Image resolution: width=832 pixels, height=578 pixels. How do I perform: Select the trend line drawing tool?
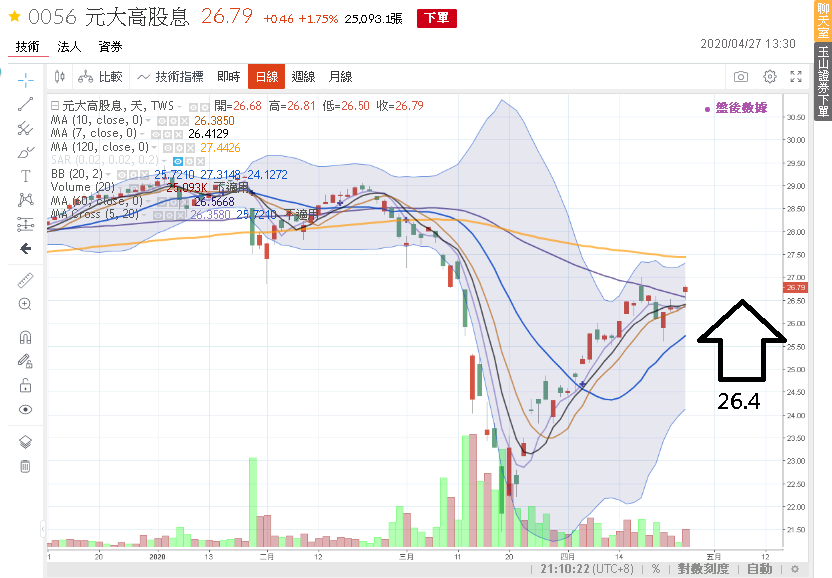tap(25, 104)
